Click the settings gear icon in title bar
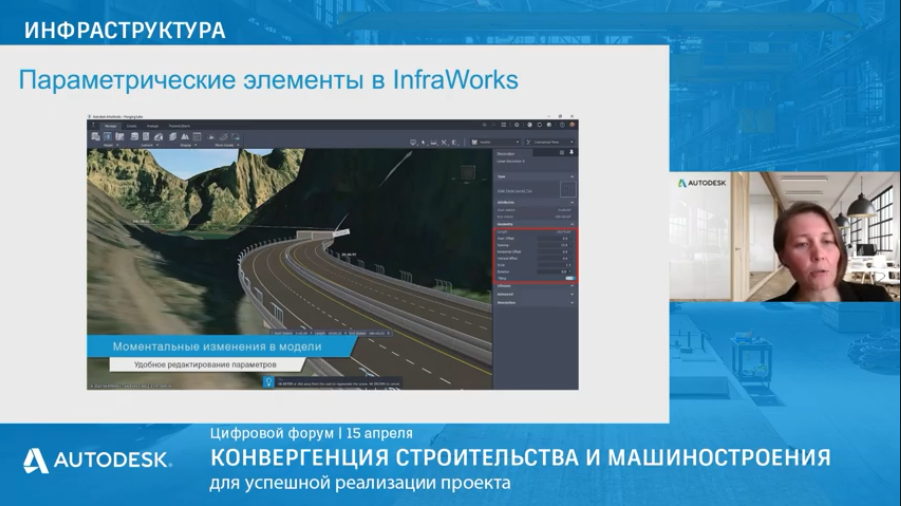Image resolution: width=901 pixels, height=506 pixels. click(x=517, y=125)
